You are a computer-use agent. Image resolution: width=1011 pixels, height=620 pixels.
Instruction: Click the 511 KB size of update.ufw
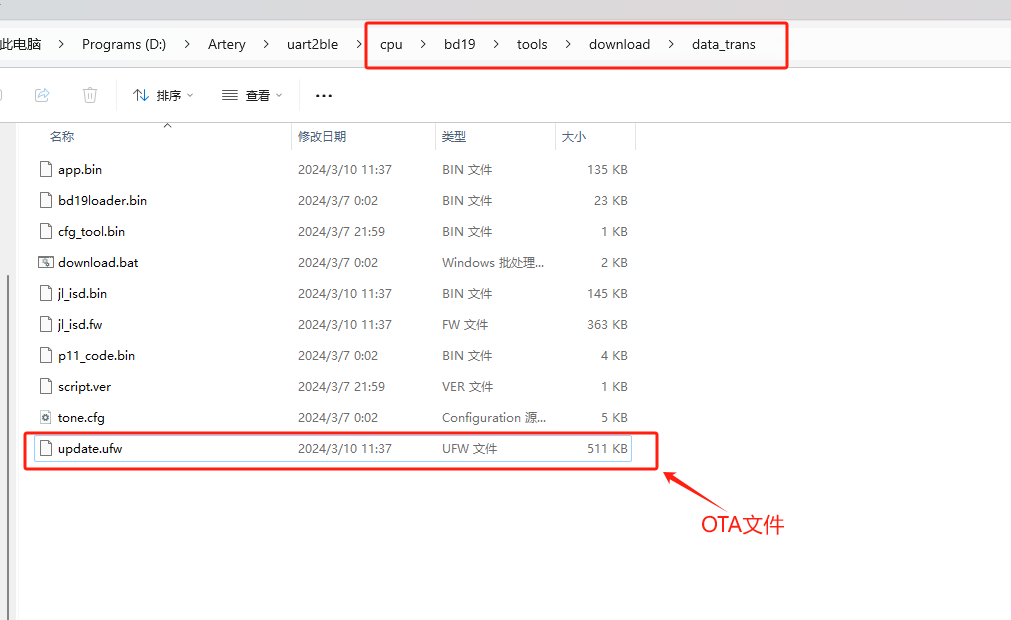coord(607,449)
